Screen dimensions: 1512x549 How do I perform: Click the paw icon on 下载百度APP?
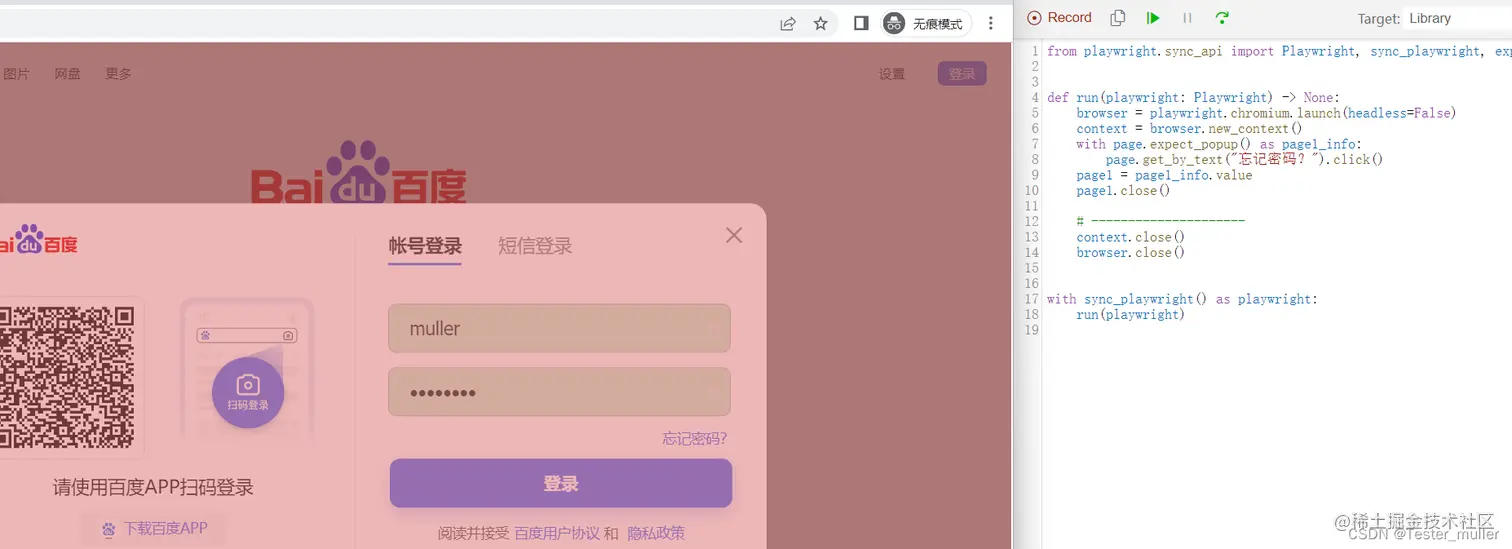coord(109,529)
